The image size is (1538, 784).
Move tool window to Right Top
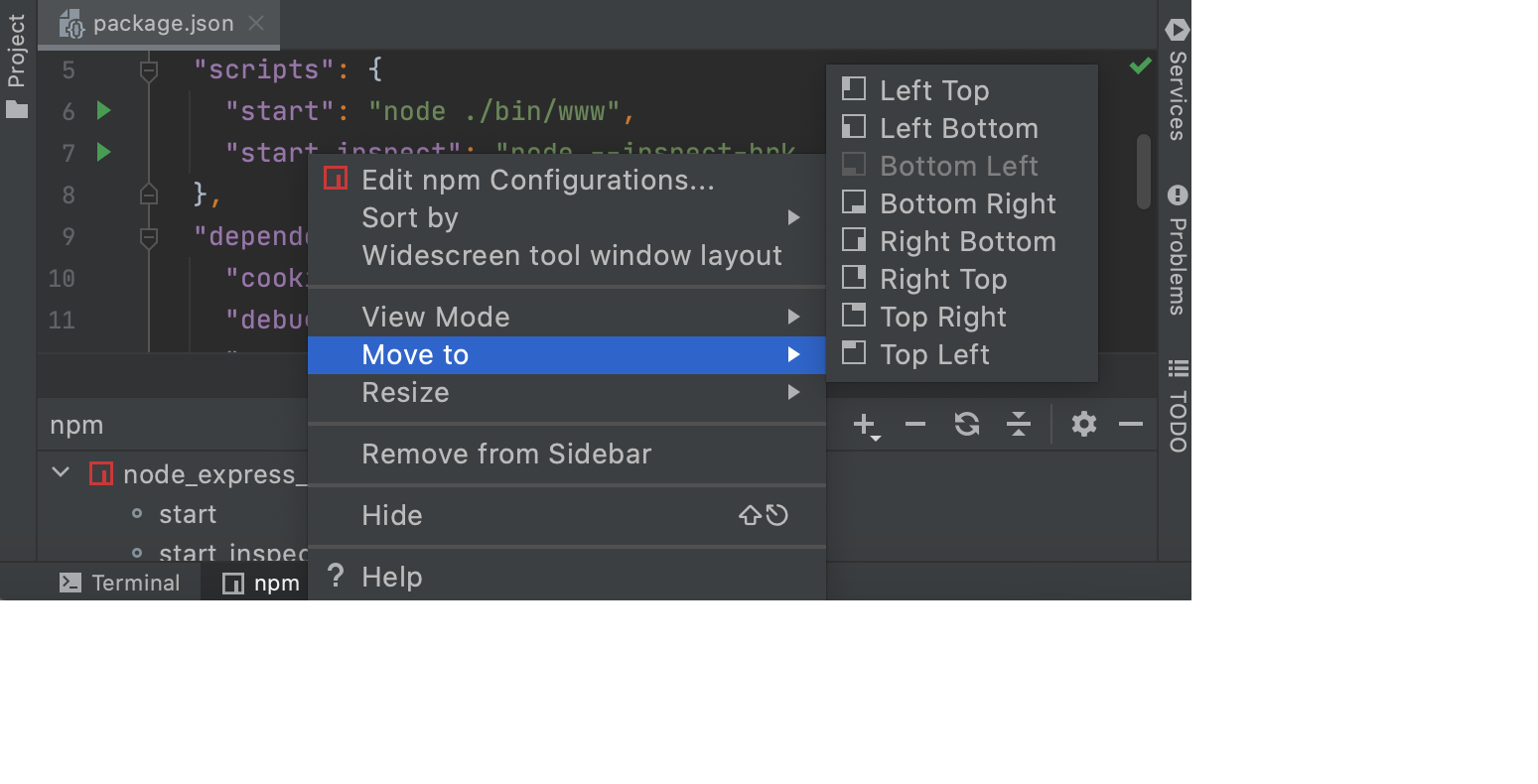tap(962, 279)
